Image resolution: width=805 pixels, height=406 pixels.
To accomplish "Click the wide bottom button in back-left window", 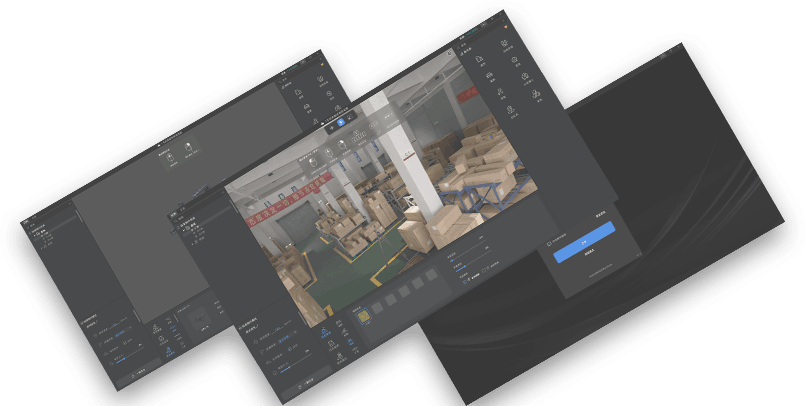I will click(140, 373).
